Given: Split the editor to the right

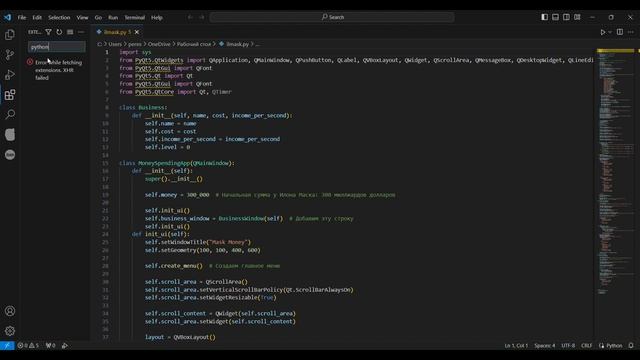Looking at the screenshot, I should (620, 32).
